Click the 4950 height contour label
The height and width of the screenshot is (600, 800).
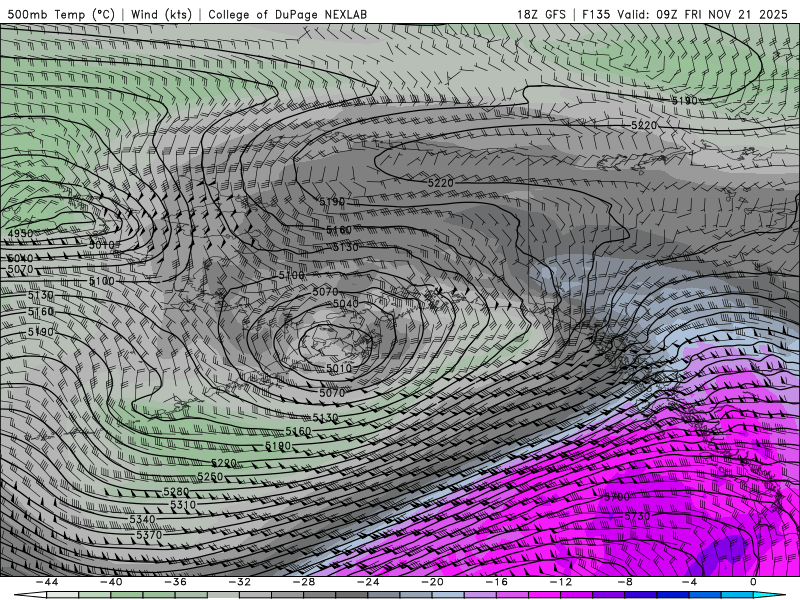(x=20, y=234)
